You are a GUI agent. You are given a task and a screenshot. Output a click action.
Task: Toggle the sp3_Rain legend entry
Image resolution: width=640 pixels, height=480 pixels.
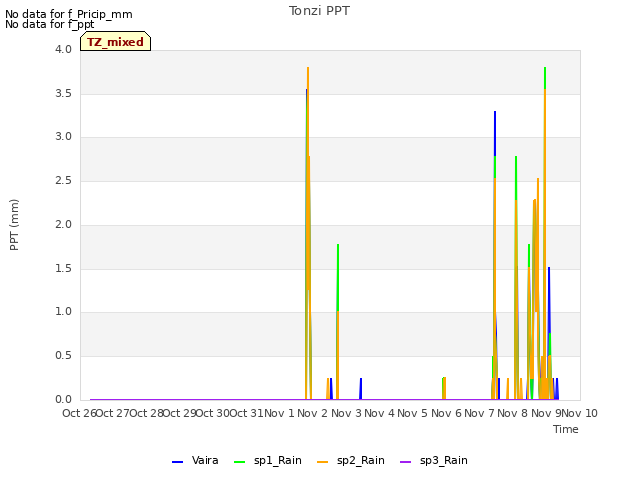pos(433,461)
